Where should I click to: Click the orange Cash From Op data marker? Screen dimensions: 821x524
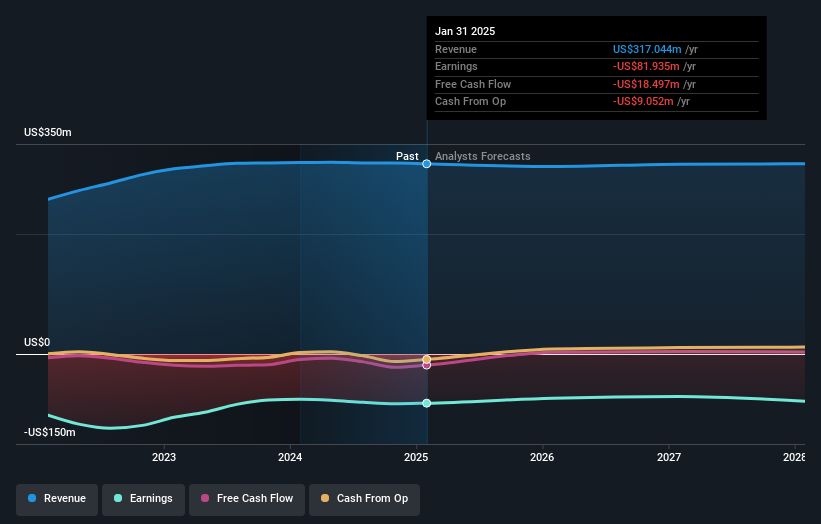coord(427,359)
